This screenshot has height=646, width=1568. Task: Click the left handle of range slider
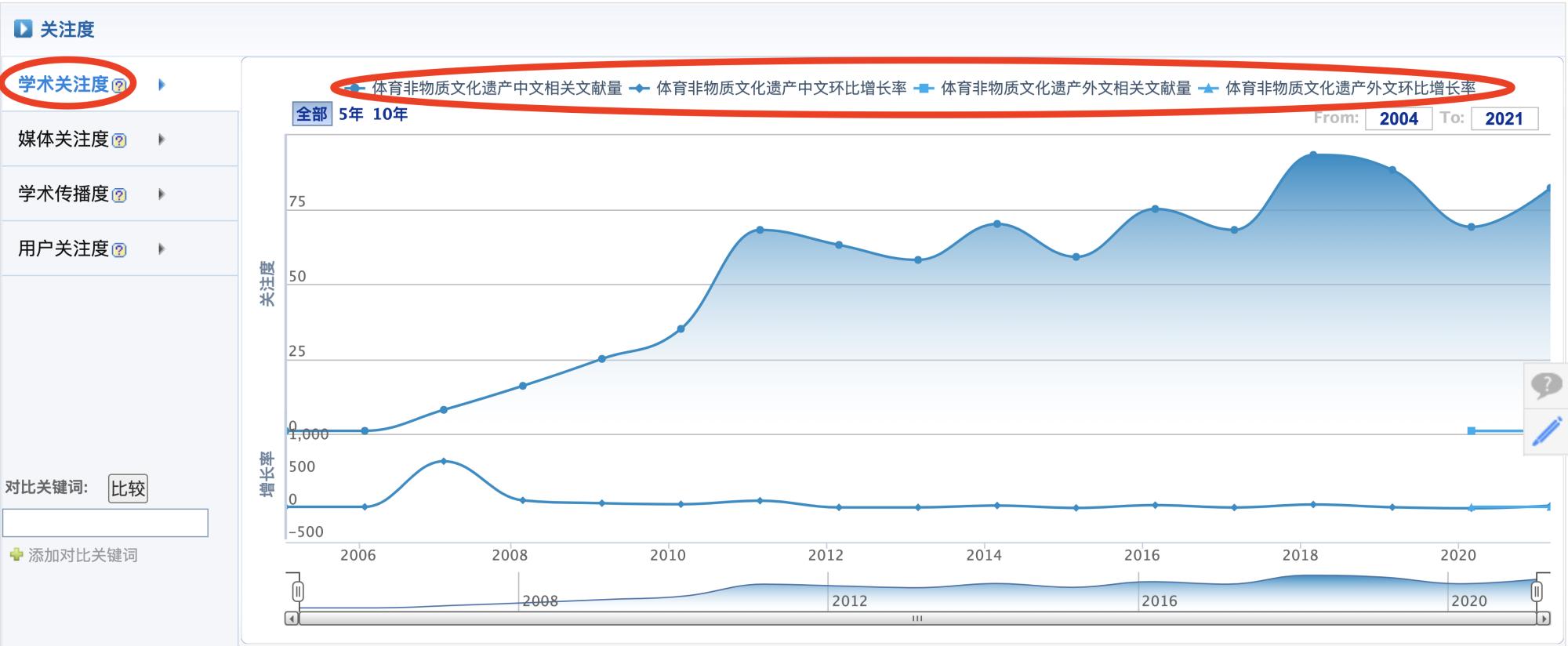pos(298,591)
